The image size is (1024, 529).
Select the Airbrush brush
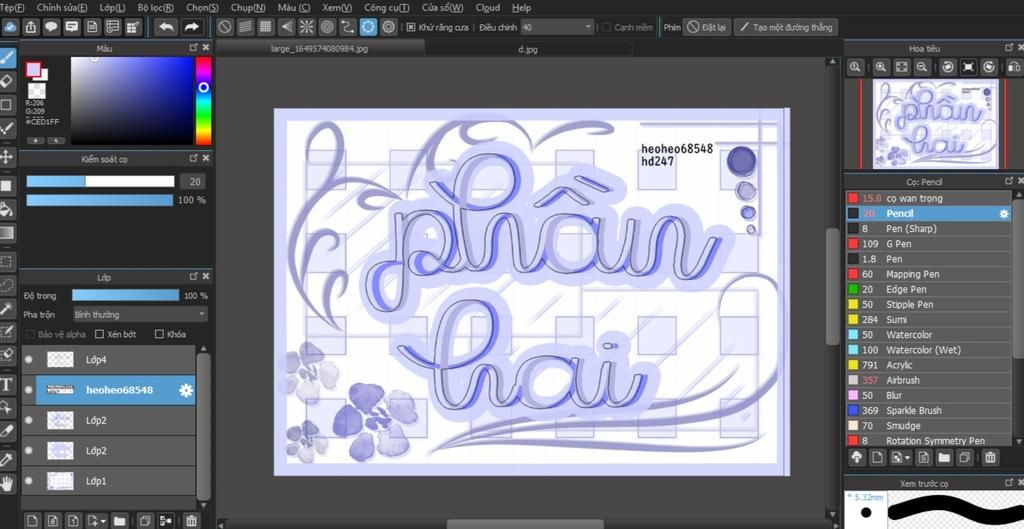(929, 380)
